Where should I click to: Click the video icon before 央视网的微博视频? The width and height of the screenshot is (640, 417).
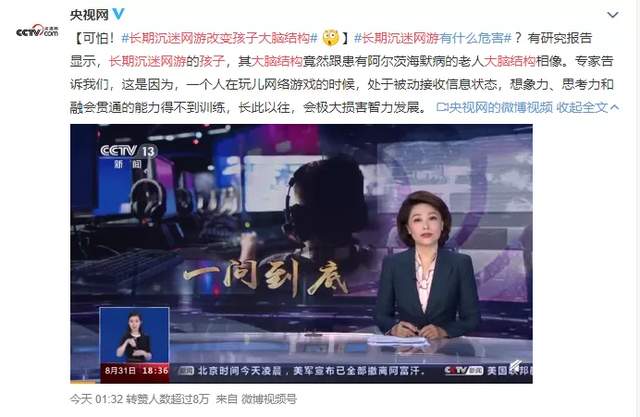(442, 107)
